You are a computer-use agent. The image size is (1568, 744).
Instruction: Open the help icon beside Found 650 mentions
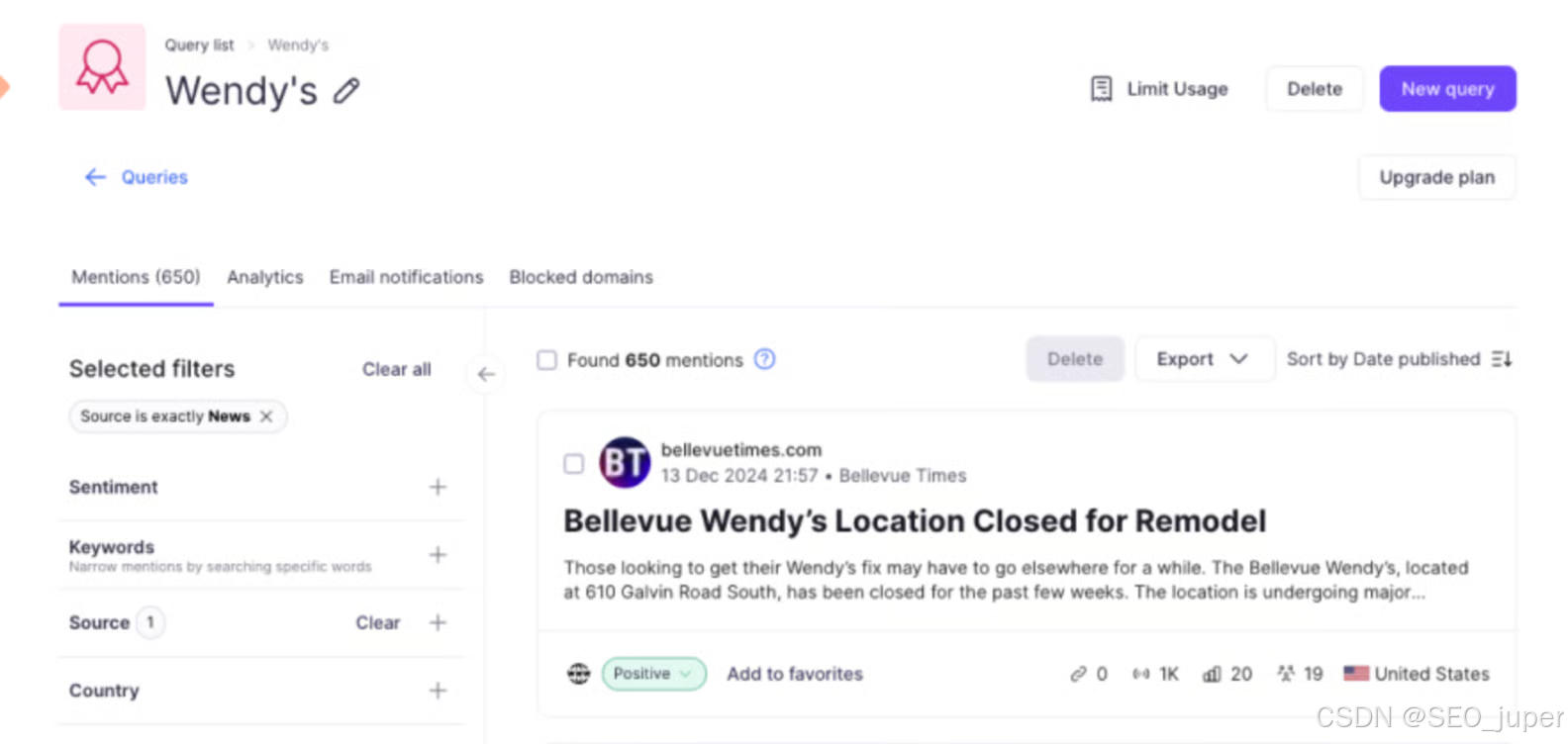click(764, 359)
